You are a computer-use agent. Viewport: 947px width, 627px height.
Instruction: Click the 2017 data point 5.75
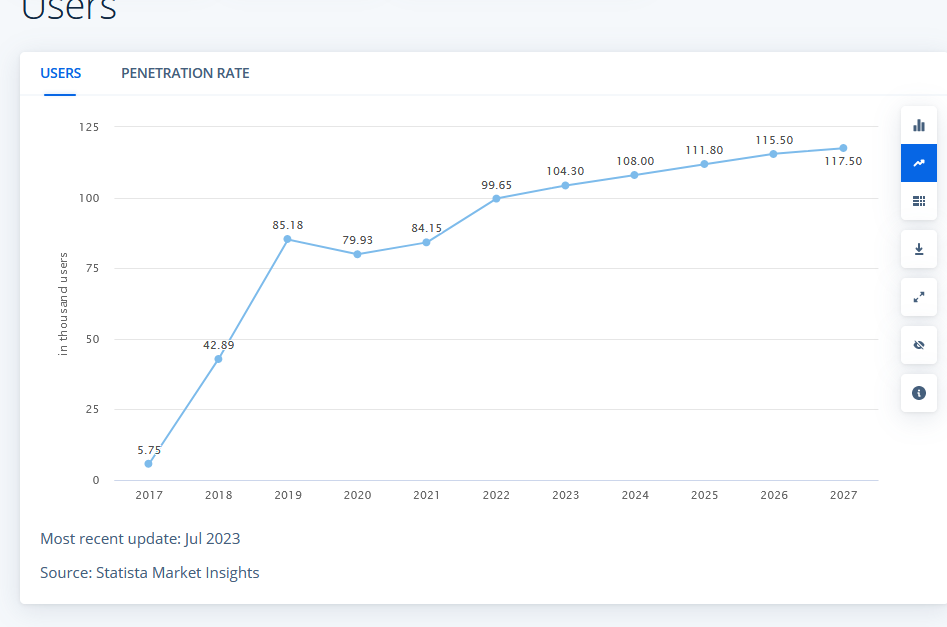(x=149, y=464)
